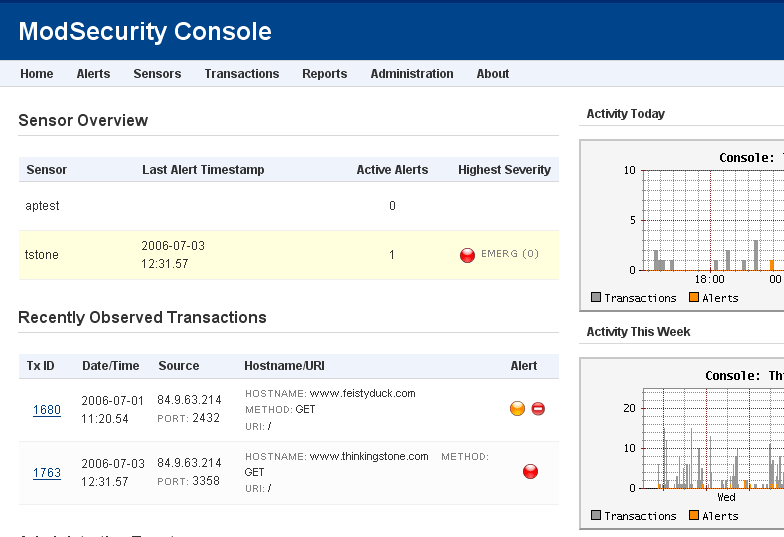Click the red minus icon for transaction 1680

click(538, 408)
